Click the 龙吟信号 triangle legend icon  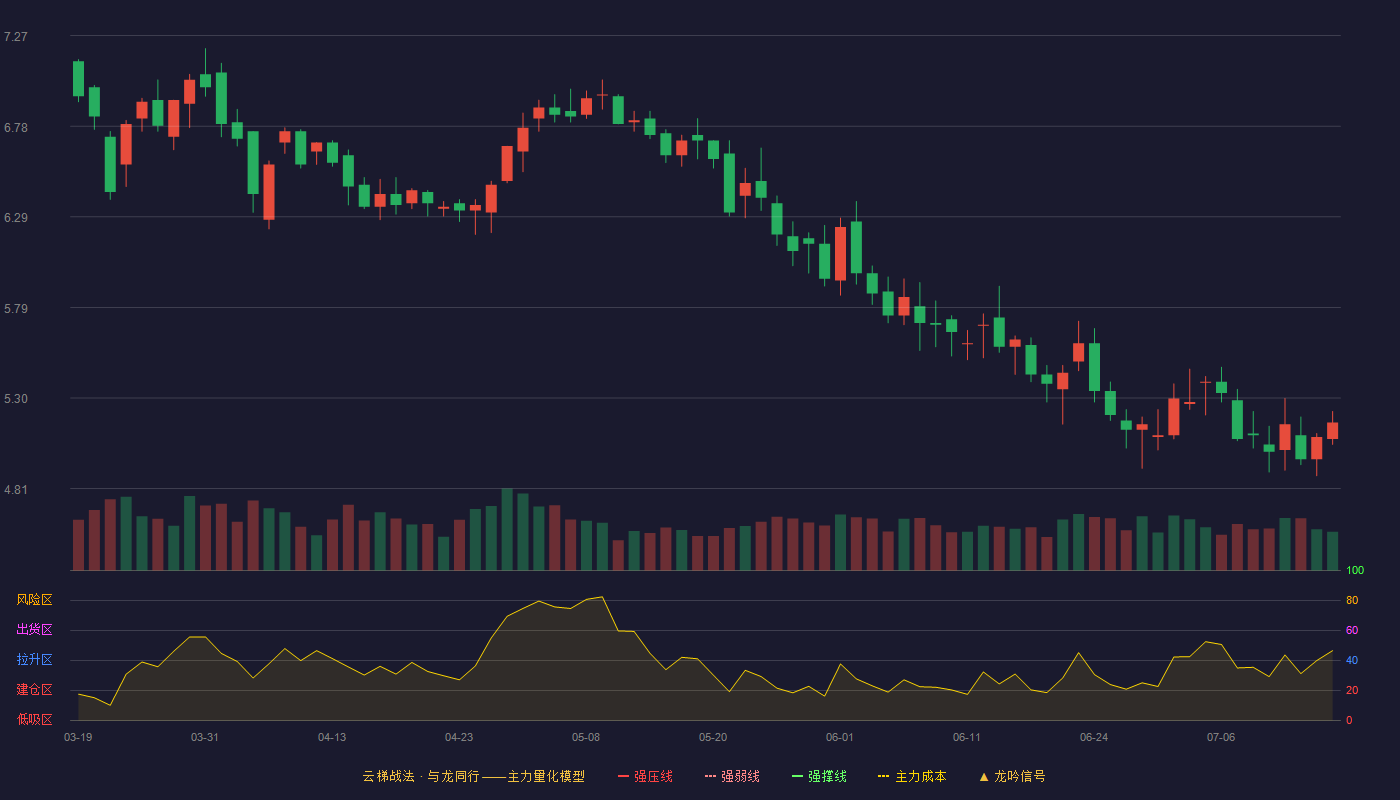click(x=984, y=776)
